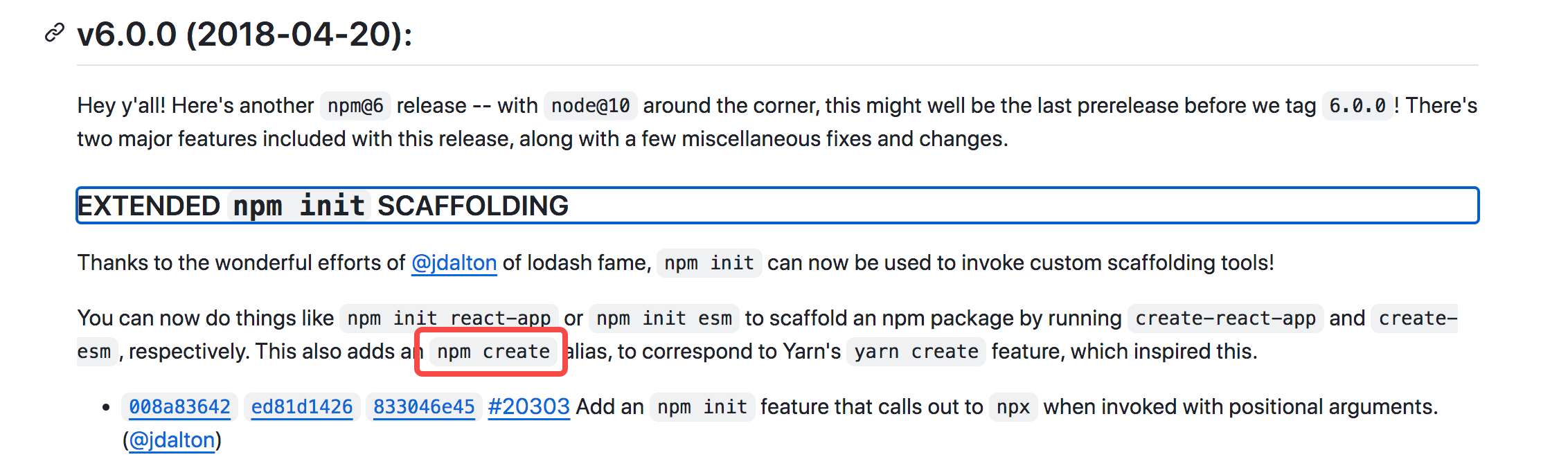Open commit link ed81d1426
This screenshot has width=1568, height=475.
pyautogui.click(x=302, y=407)
